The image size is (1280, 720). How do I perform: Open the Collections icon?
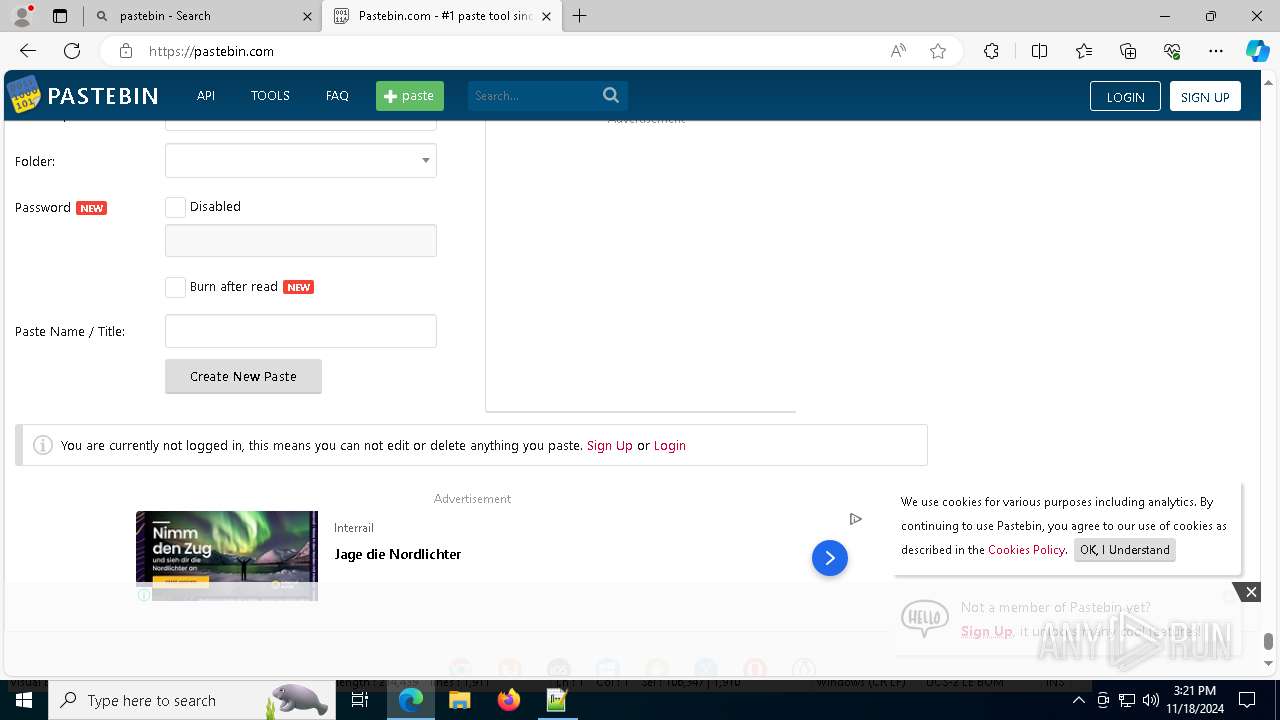pos(1128,51)
